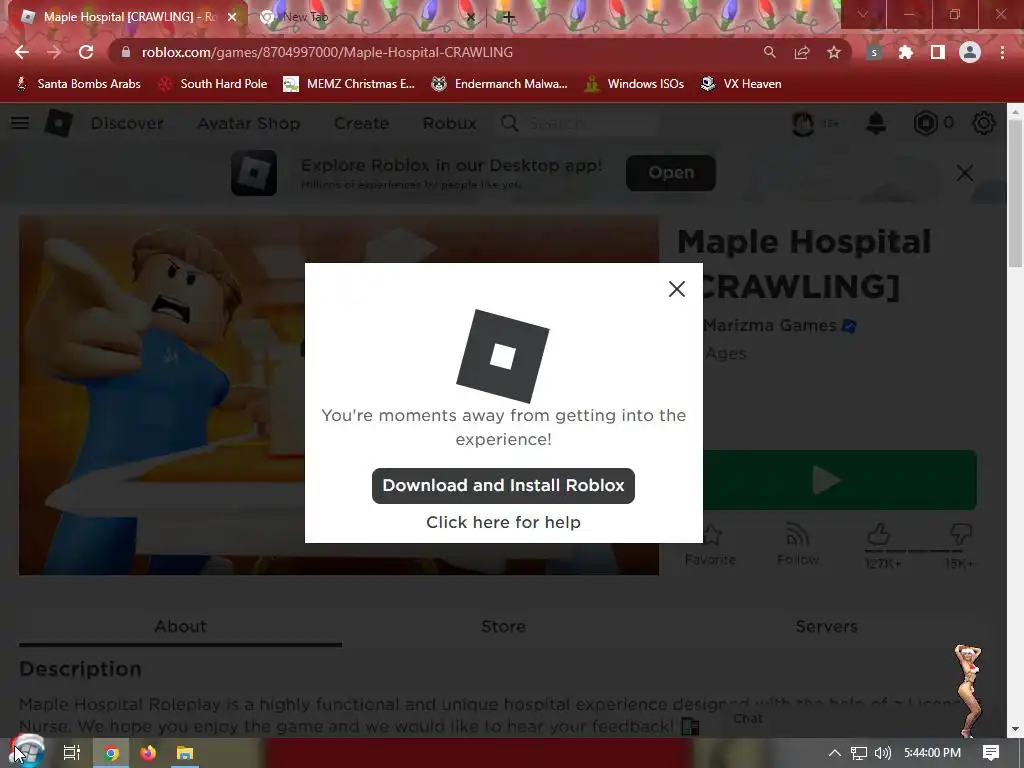Like the game with thumbs up

click(x=879, y=535)
